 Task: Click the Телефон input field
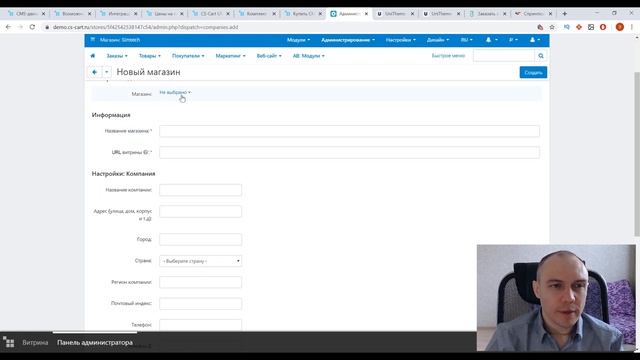click(200, 324)
